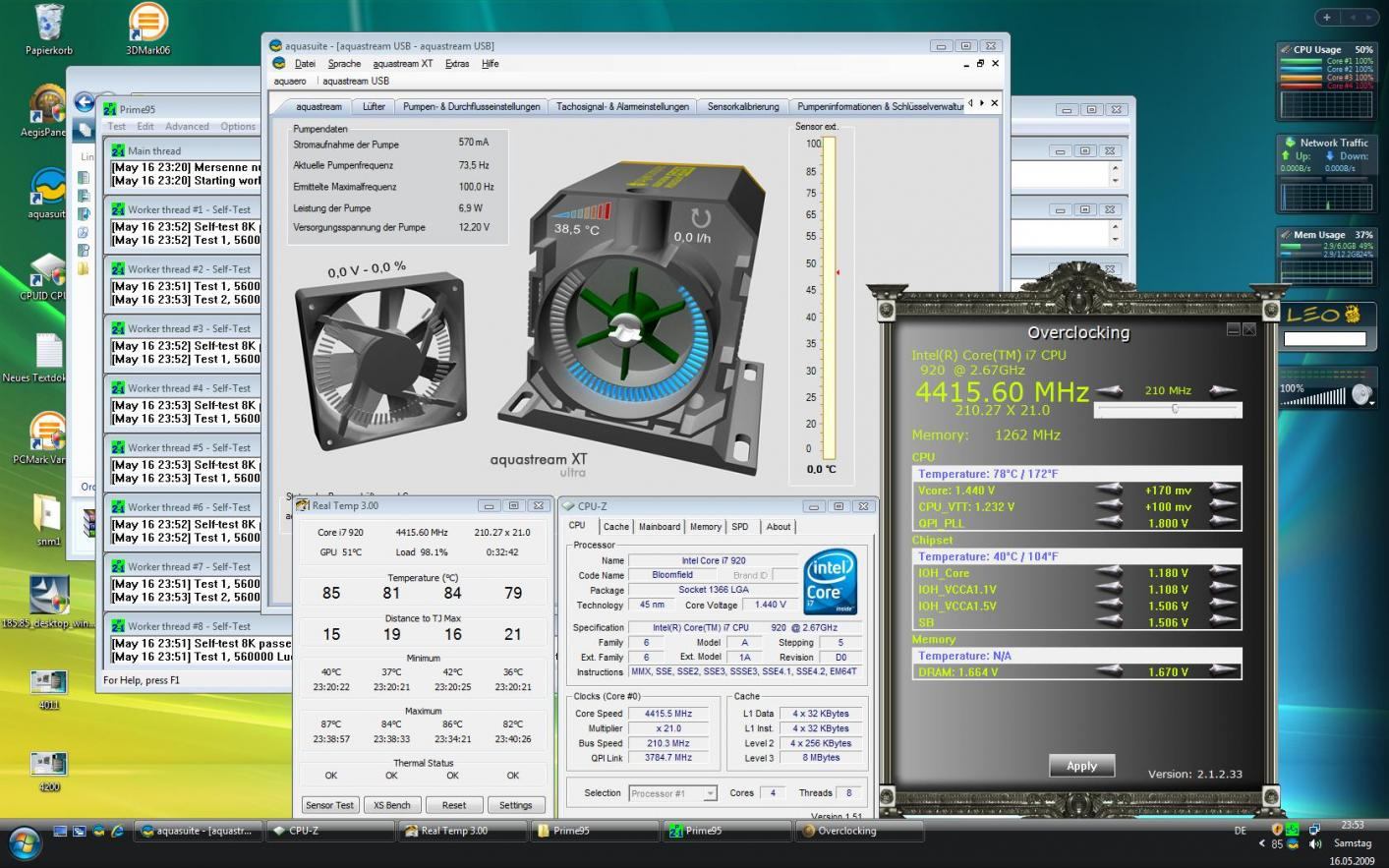Screen dimensions: 1389x868
Task: Open the 4011 desktop image file
Action: point(48,690)
